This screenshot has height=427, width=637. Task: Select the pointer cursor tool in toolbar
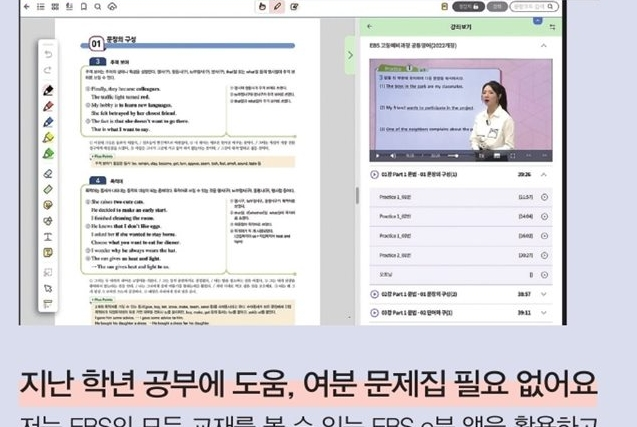47,288
